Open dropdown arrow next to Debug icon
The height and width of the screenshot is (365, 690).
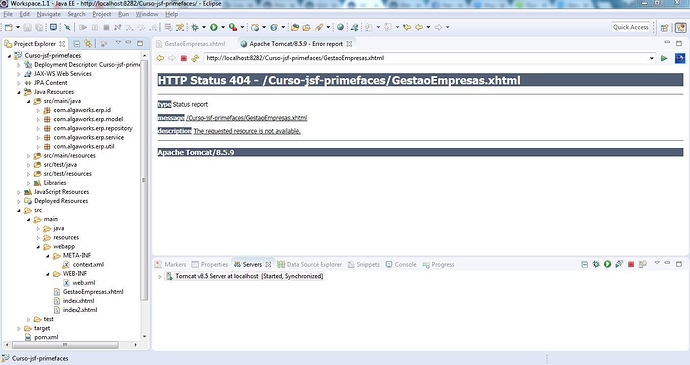pyautogui.click(x=204, y=27)
